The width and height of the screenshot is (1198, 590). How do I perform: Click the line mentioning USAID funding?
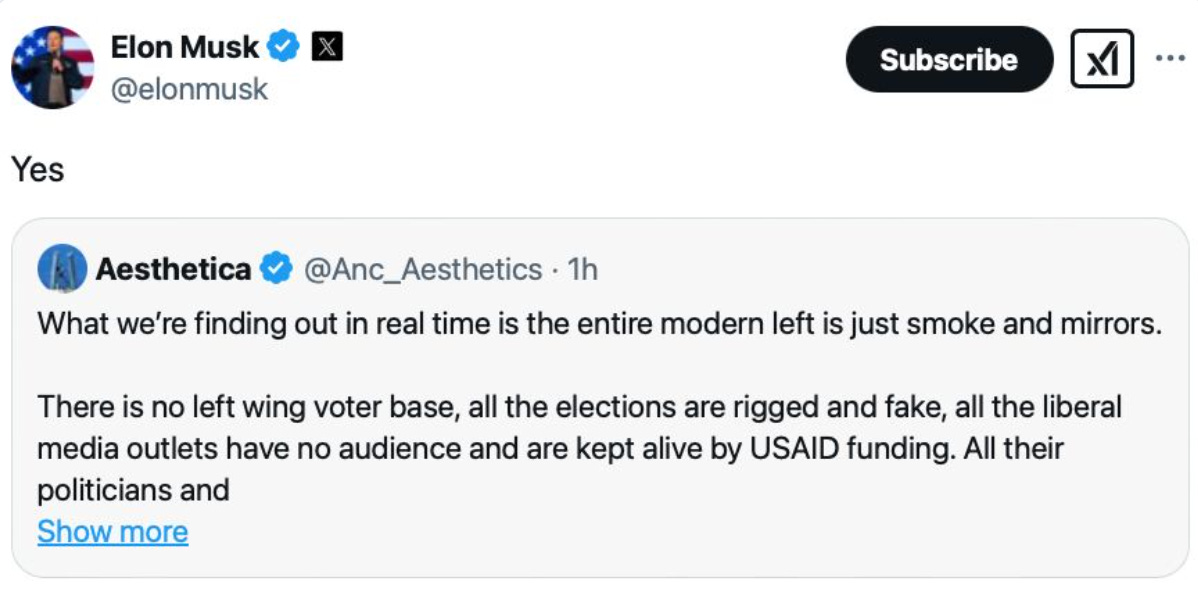tap(549, 448)
